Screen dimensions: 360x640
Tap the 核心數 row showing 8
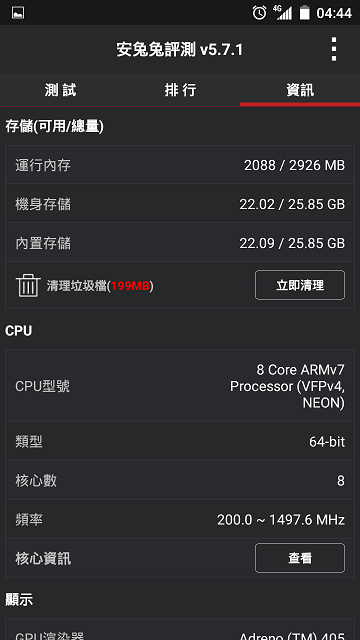[180, 480]
